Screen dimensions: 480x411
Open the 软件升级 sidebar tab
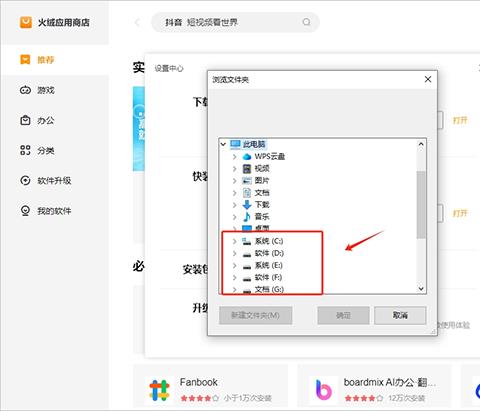pyautogui.click(x=55, y=181)
